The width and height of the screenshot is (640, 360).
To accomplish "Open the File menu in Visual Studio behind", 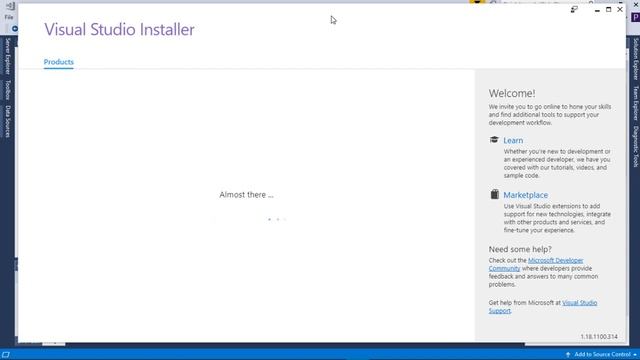I will point(9,17).
